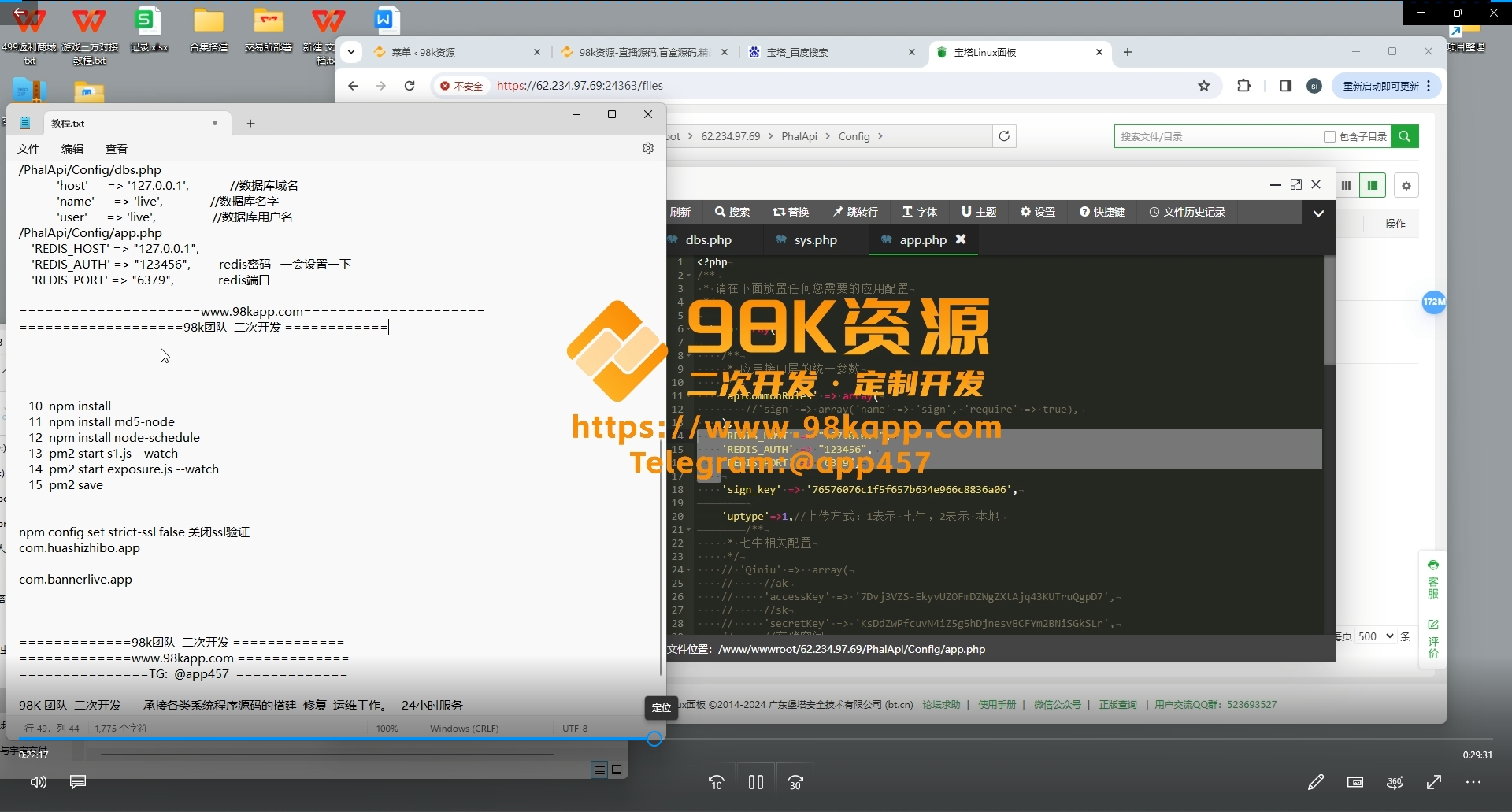Open 客服 customer service side button

click(x=1433, y=580)
